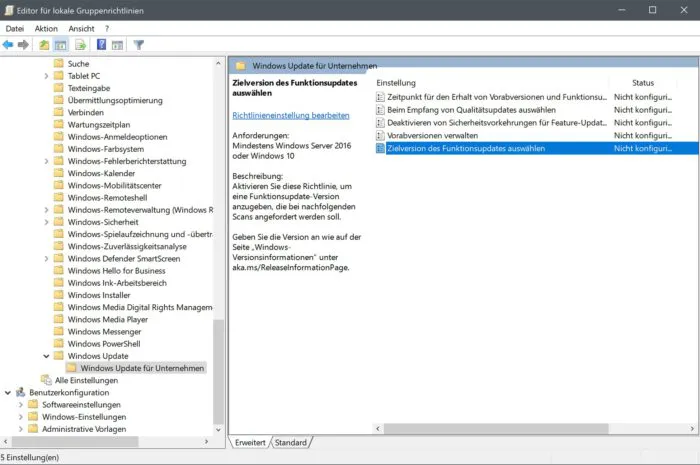This screenshot has width=700, height=465.
Task: Select Zeitpunkt für den Erhalt von Vorabversionen
Action: (x=497, y=97)
